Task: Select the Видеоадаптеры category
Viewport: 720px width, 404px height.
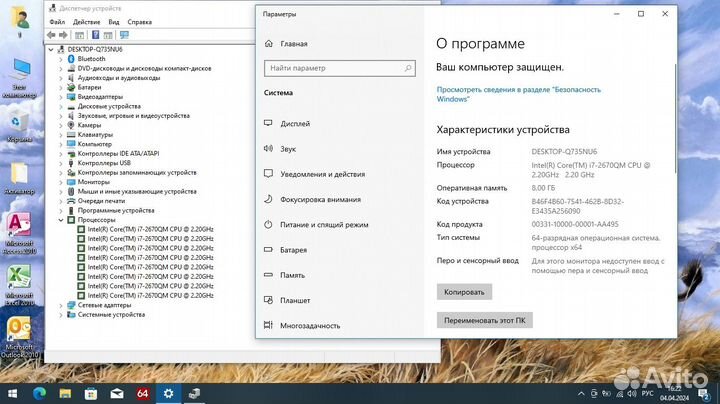Action: (x=100, y=97)
